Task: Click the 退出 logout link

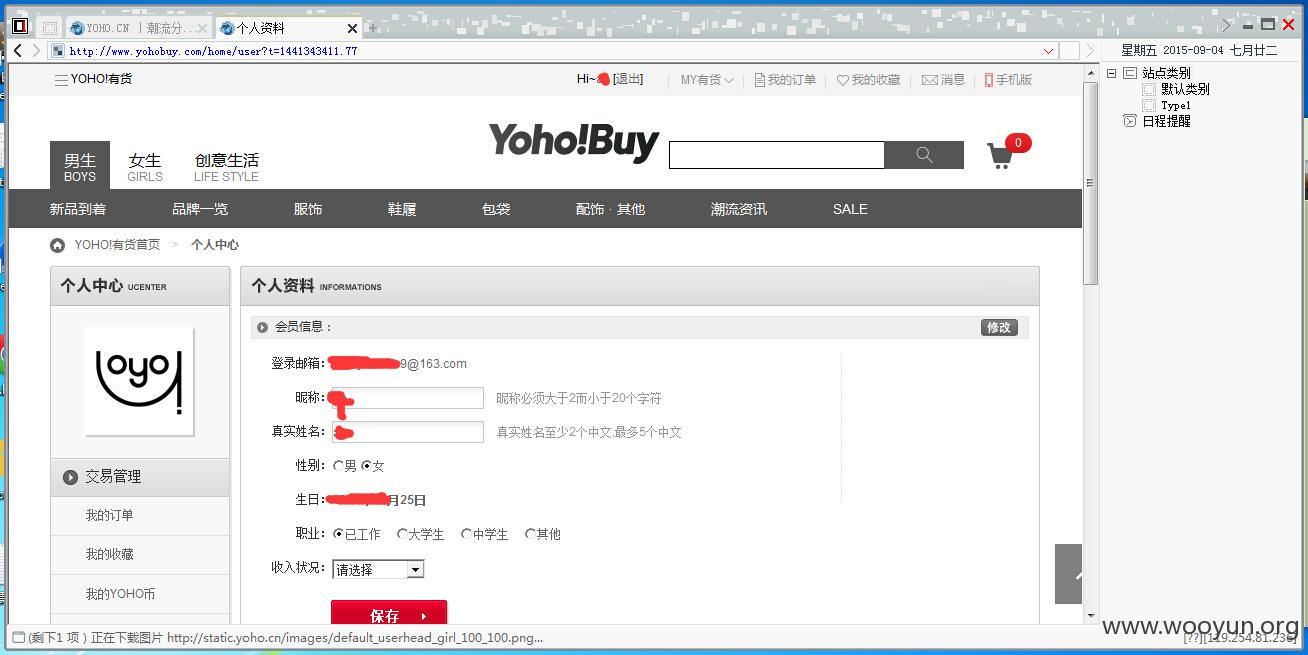Action: tap(628, 79)
